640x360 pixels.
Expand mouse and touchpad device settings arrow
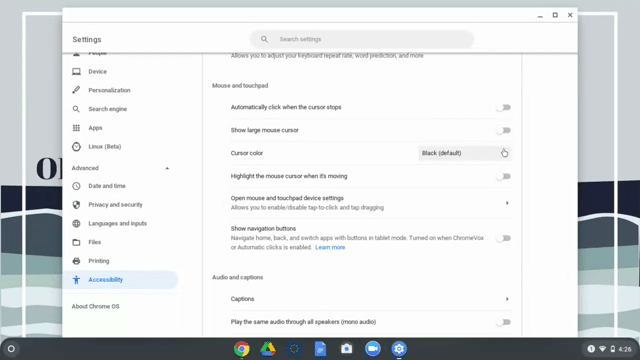[507, 203]
